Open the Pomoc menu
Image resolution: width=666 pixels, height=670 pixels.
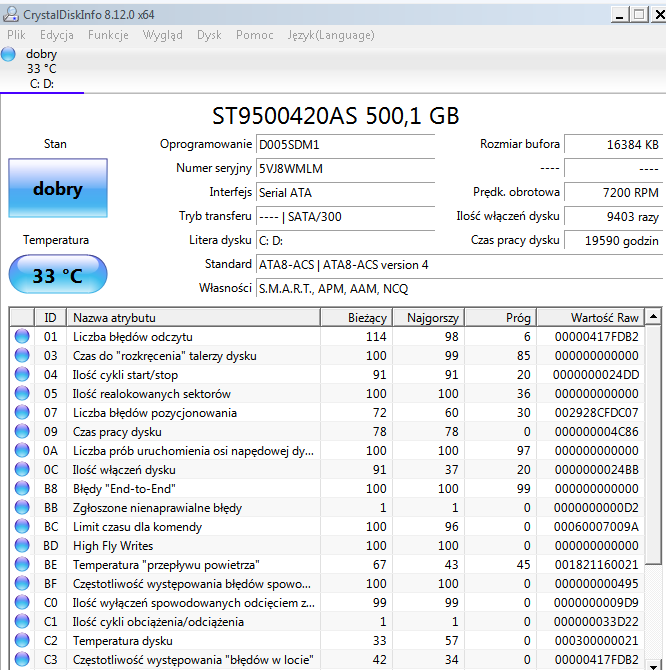[x=255, y=35]
